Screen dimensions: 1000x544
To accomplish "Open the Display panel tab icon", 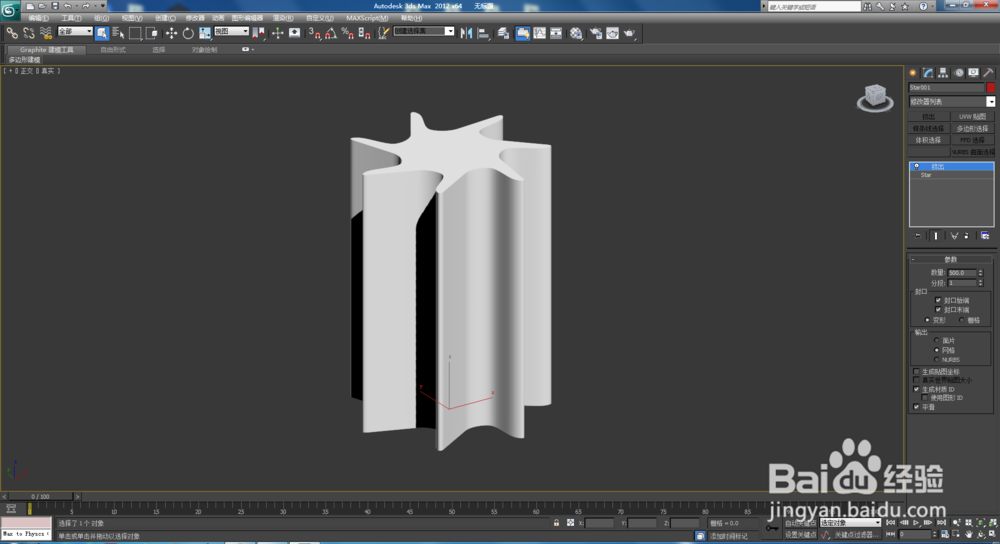I will pyautogui.click(x=973, y=73).
